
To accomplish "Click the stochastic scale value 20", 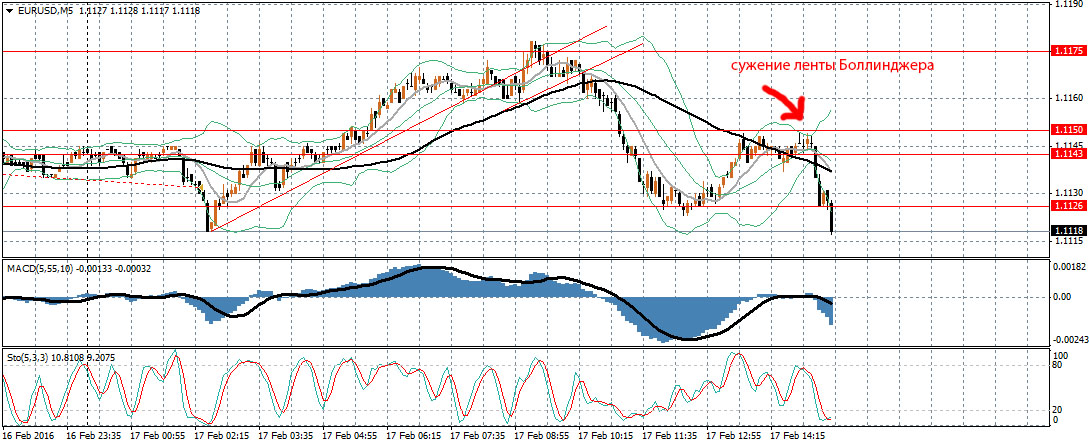I will point(1058,410).
